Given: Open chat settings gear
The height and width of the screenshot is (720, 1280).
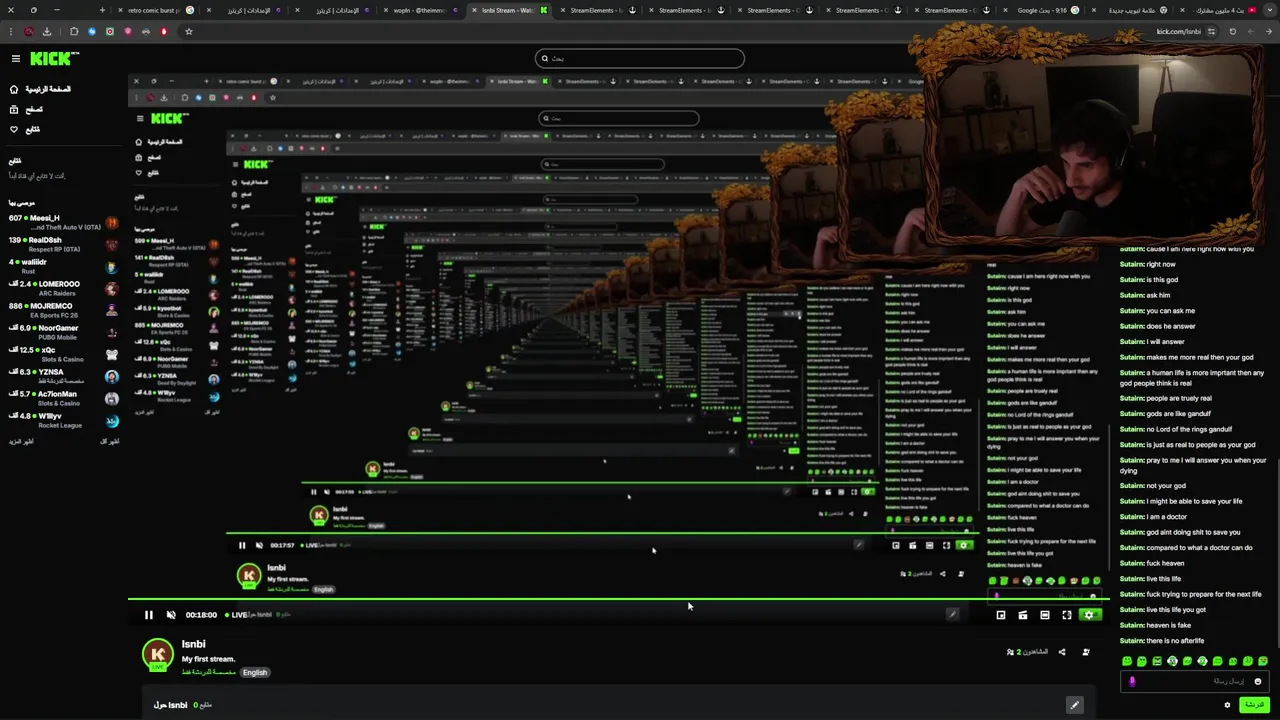Looking at the screenshot, I should coord(1228,705).
